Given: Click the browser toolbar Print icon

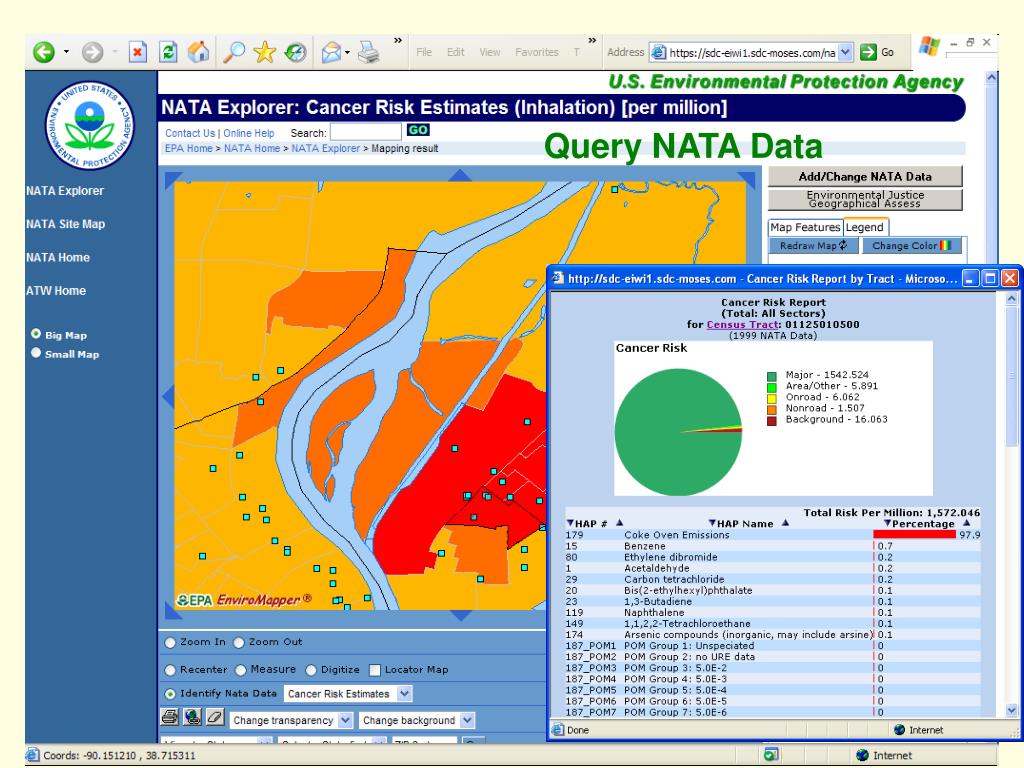Looking at the screenshot, I should pos(369,52).
